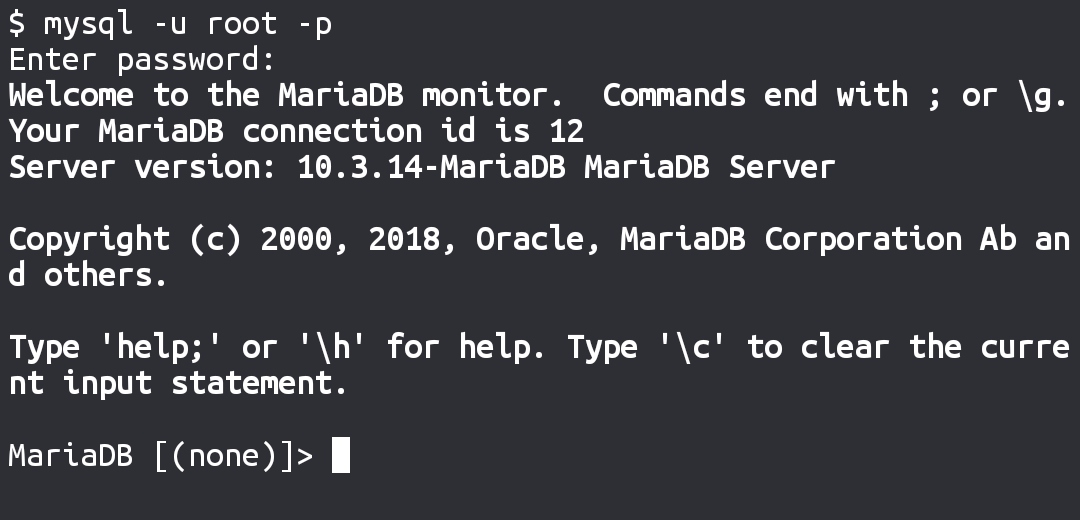
Task: Click the '\c' clear shortcut text
Action: click(693, 346)
